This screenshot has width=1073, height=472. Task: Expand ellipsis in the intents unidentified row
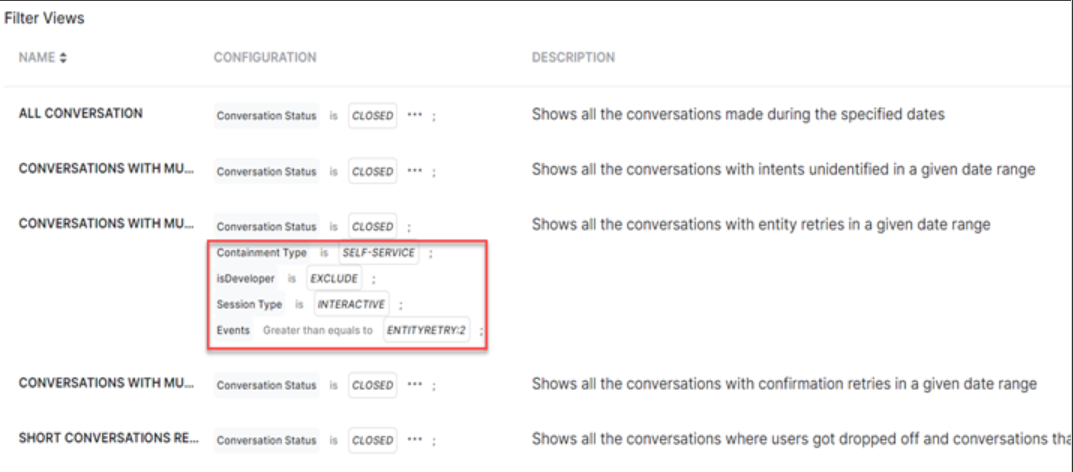tap(414, 171)
